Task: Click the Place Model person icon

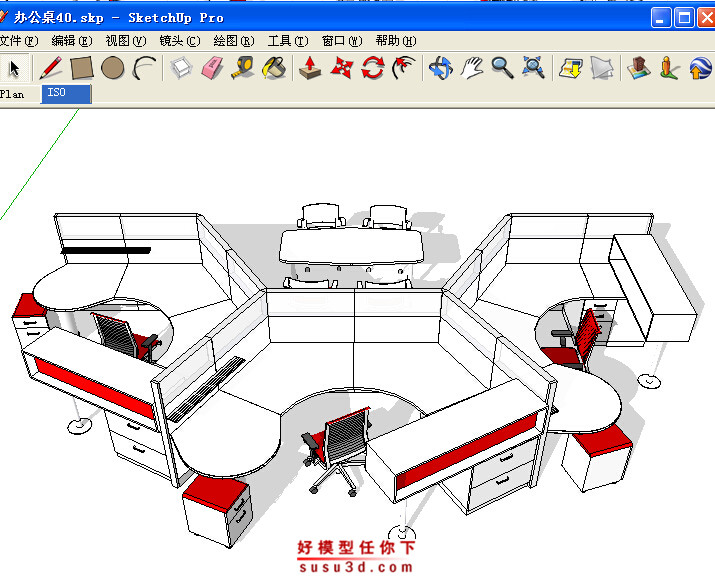Action: click(x=669, y=68)
